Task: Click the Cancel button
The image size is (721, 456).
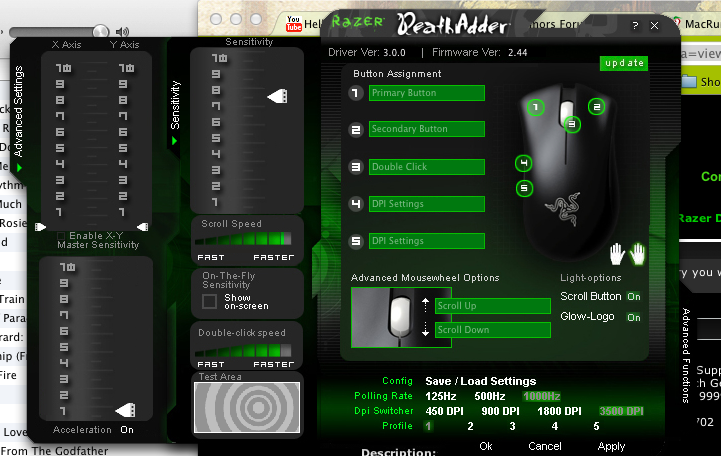Action: (x=544, y=446)
